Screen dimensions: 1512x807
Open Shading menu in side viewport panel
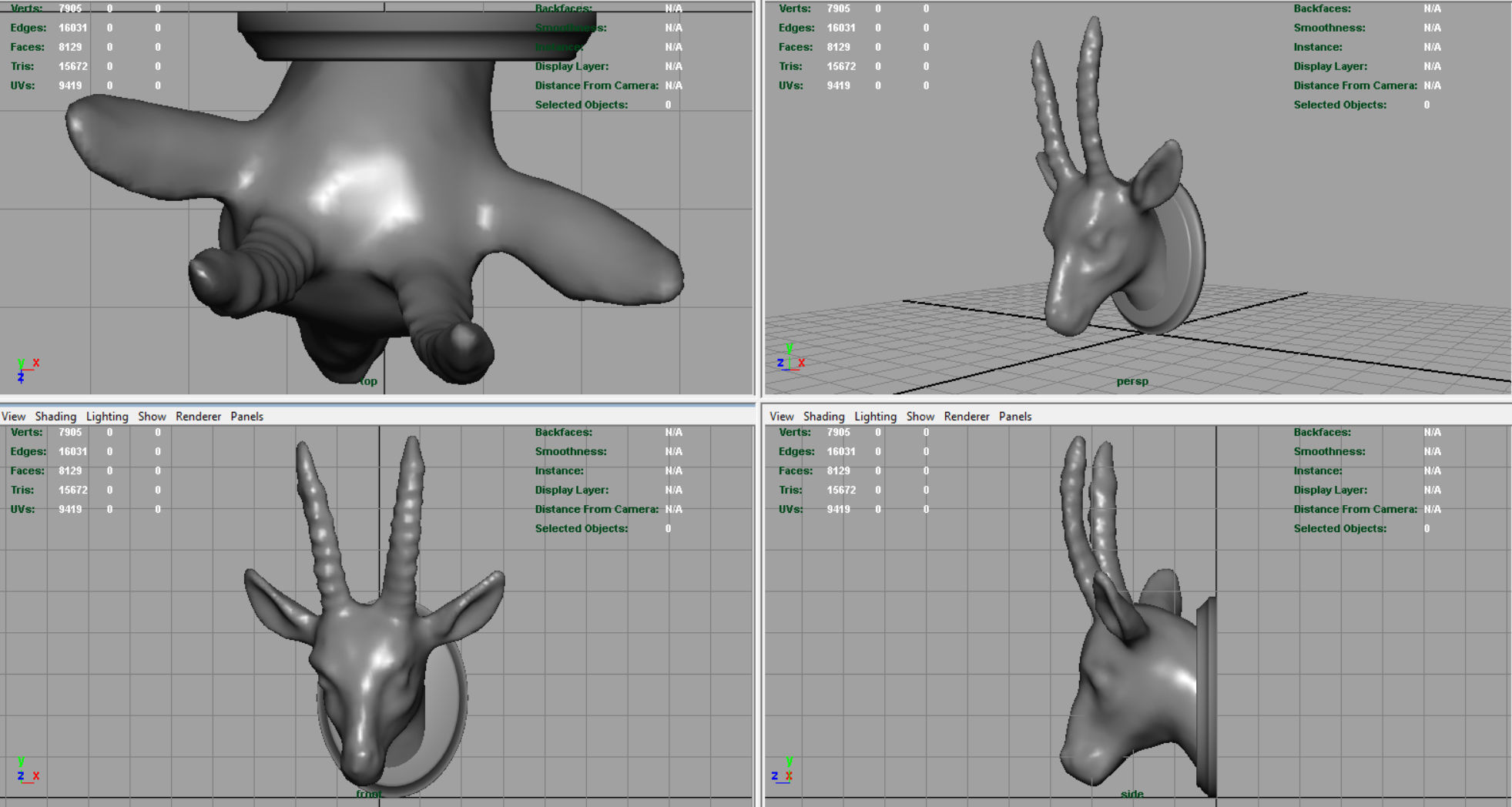[x=823, y=417]
